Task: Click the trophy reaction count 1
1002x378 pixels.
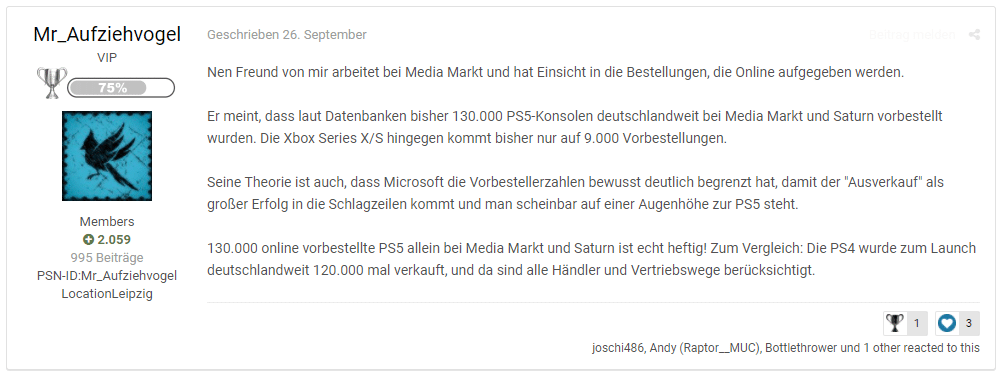Action: click(x=916, y=324)
